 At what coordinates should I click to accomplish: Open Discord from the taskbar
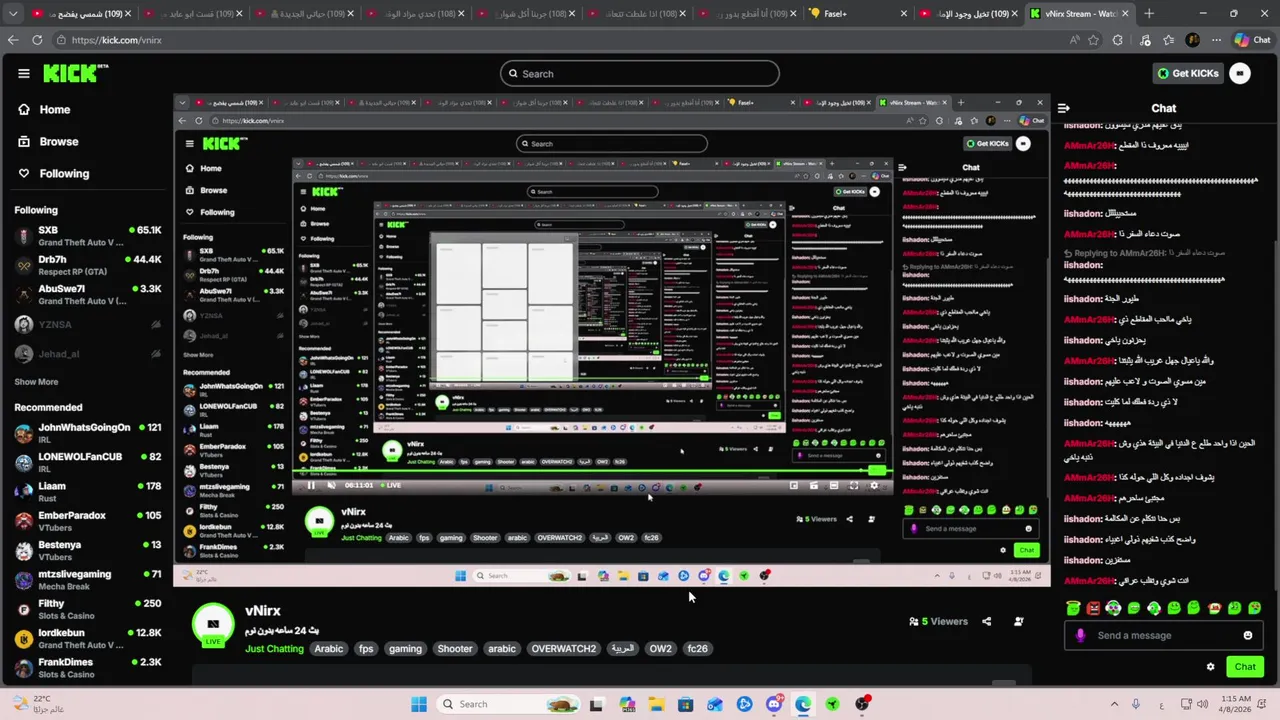(774, 704)
